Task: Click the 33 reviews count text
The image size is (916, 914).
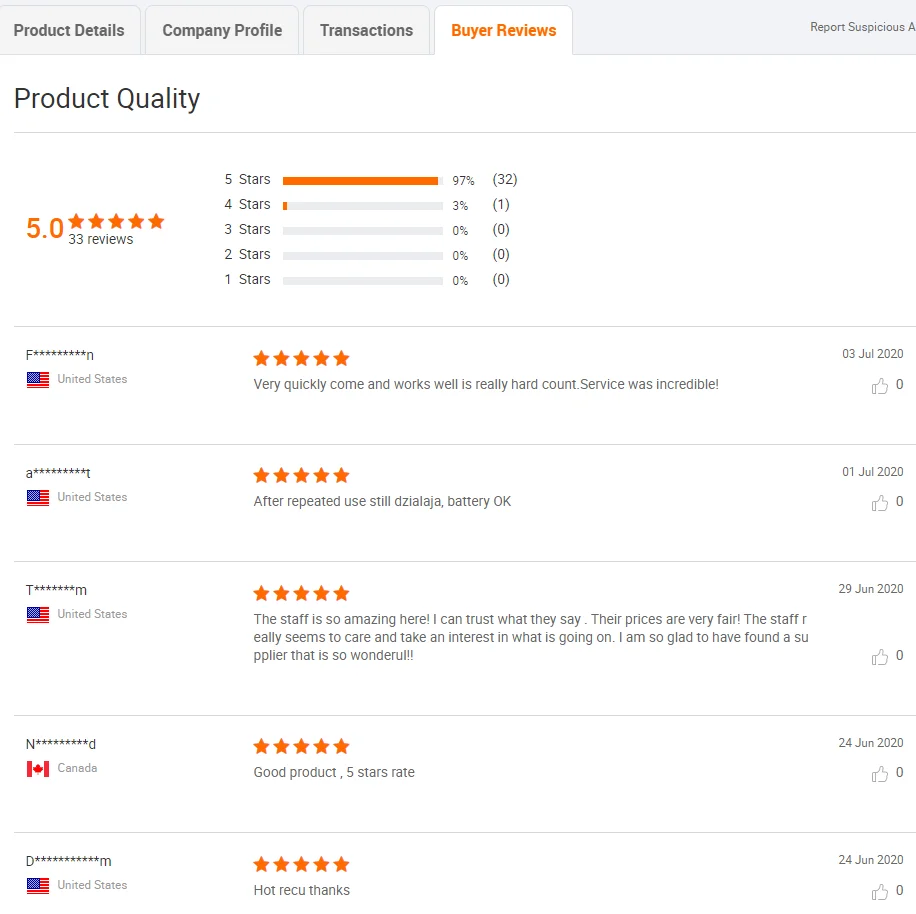Action: pos(100,240)
